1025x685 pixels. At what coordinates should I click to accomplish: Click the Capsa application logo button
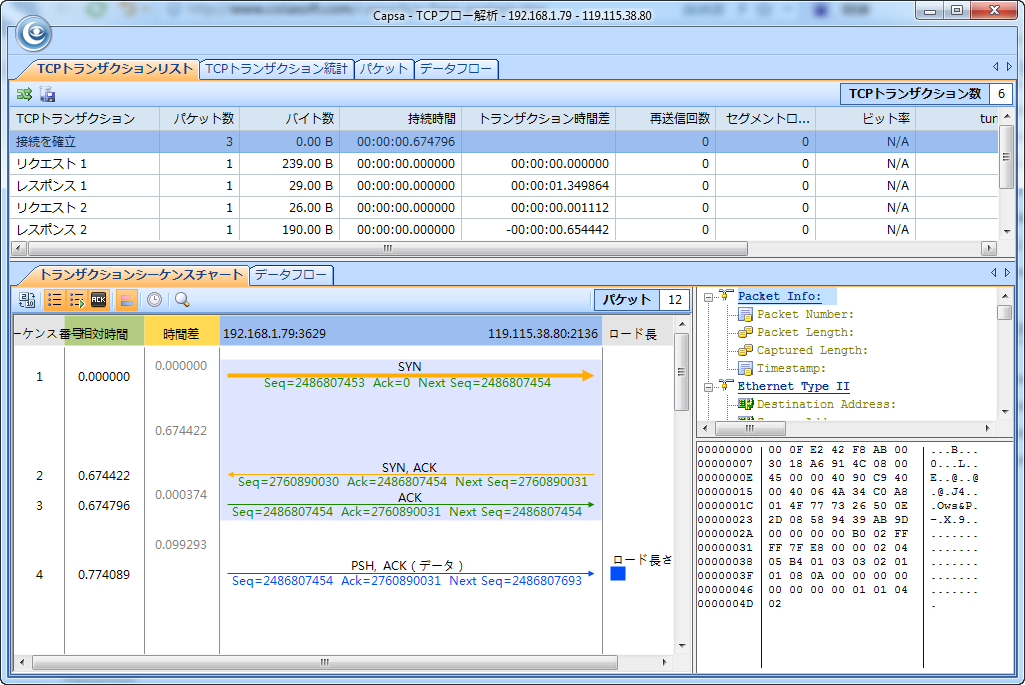33,34
